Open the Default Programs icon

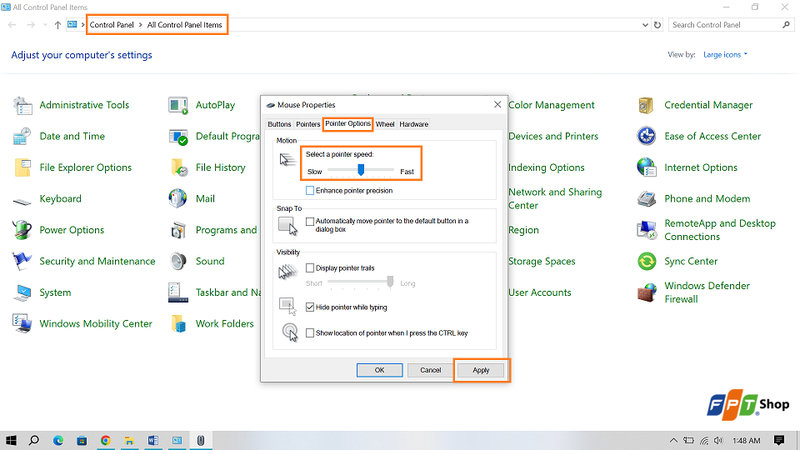click(x=178, y=137)
